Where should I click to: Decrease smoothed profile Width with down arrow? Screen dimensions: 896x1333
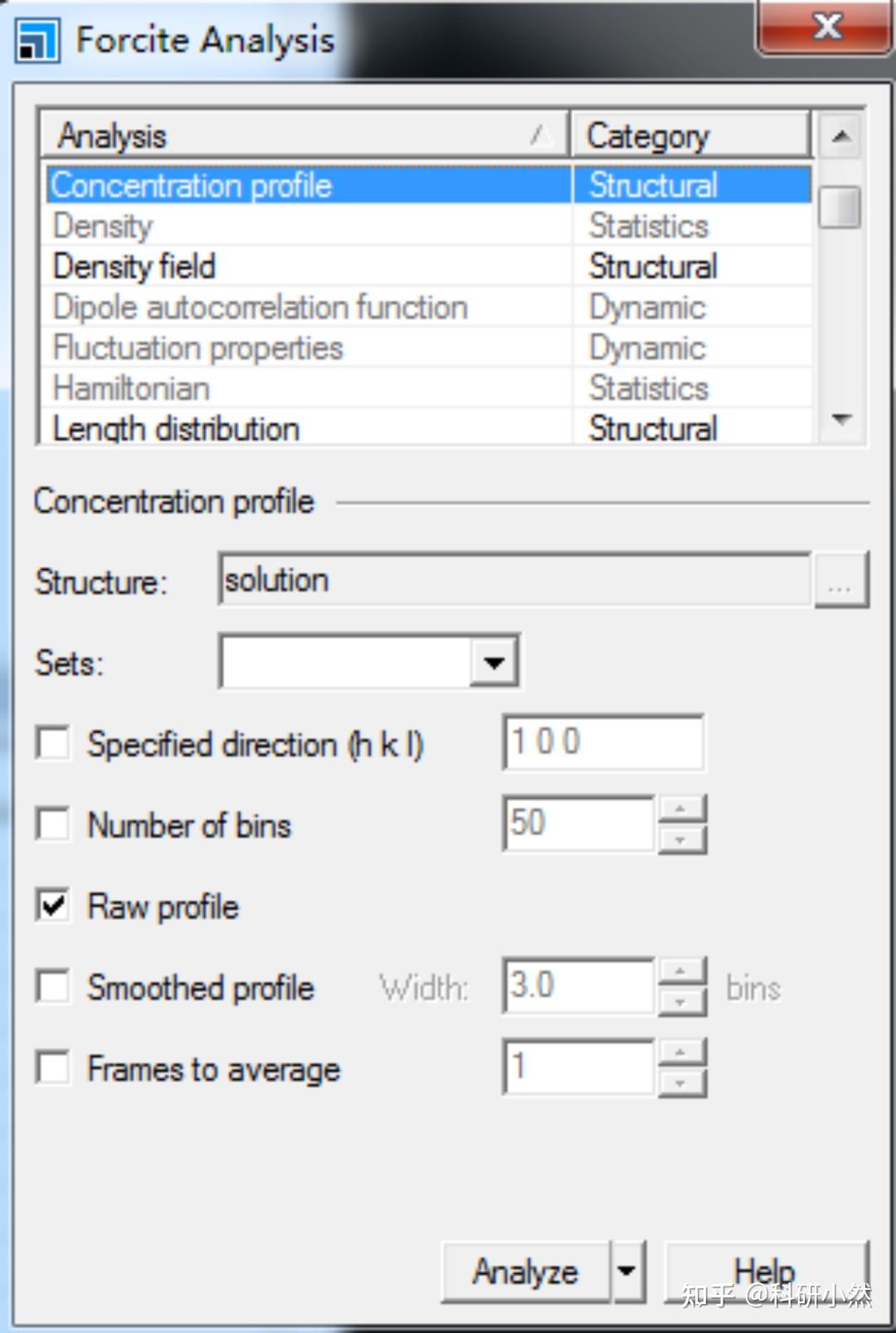(x=681, y=1003)
